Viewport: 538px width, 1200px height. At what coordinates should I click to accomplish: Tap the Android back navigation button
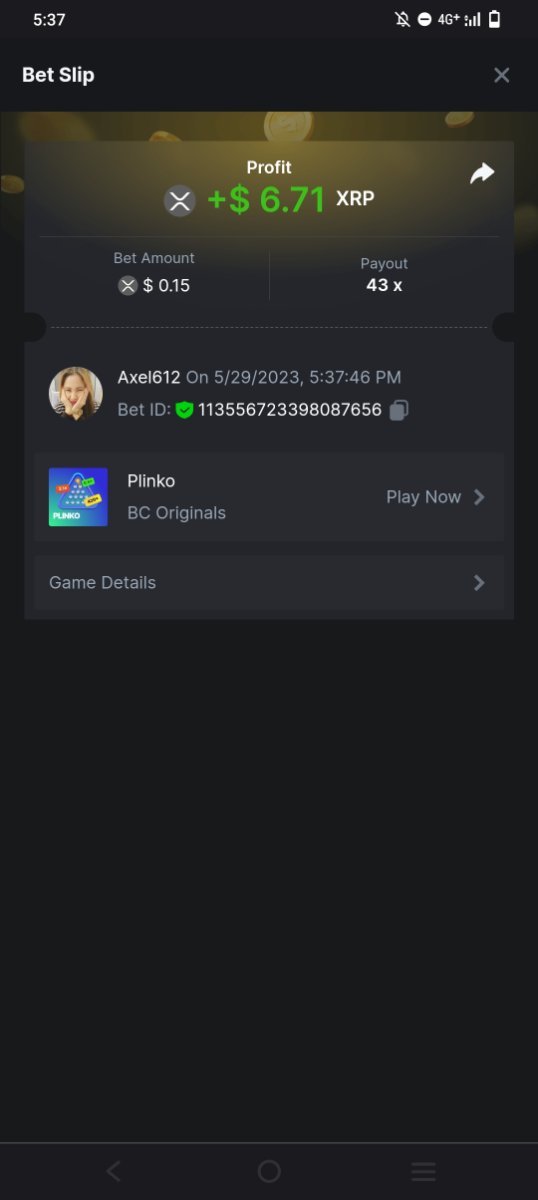click(114, 1171)
